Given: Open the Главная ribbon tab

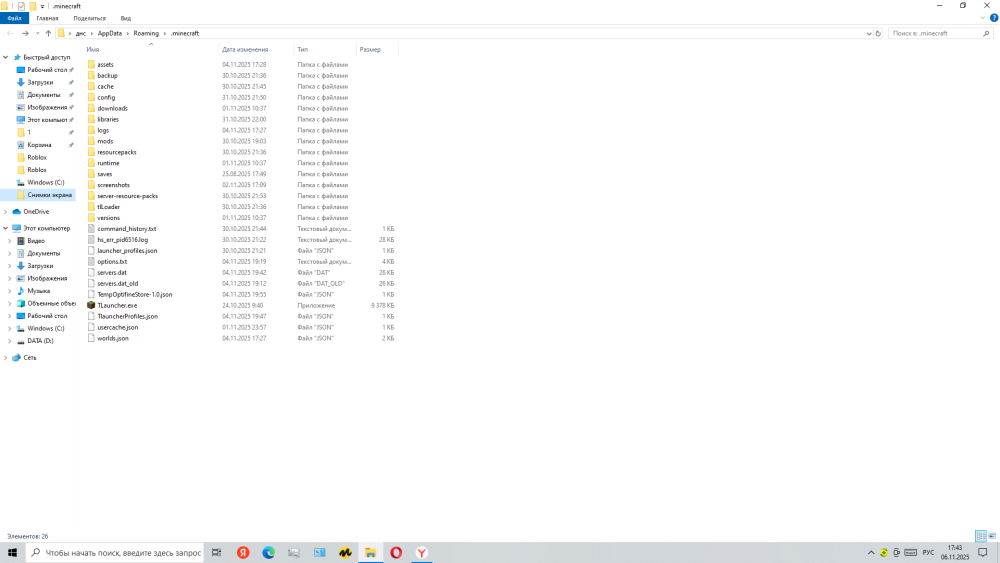Looking at the screenshot, I should (x=47, y=18).
